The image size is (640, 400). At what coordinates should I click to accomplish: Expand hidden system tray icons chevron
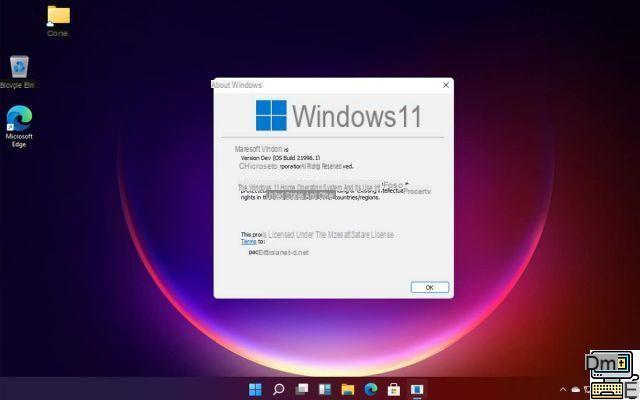point(562,389)
